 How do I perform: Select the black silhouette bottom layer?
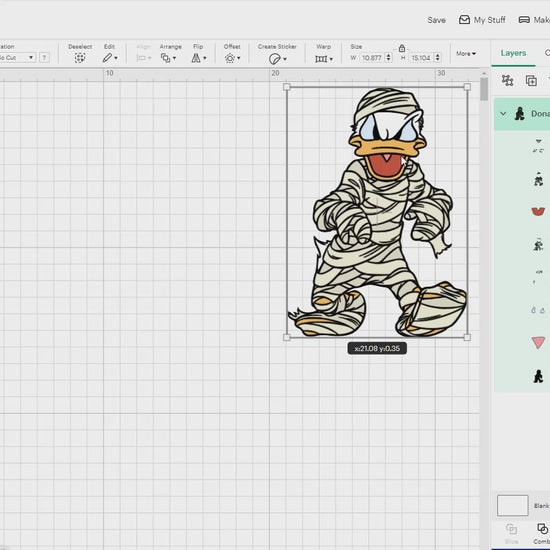[x=538, y=376]
